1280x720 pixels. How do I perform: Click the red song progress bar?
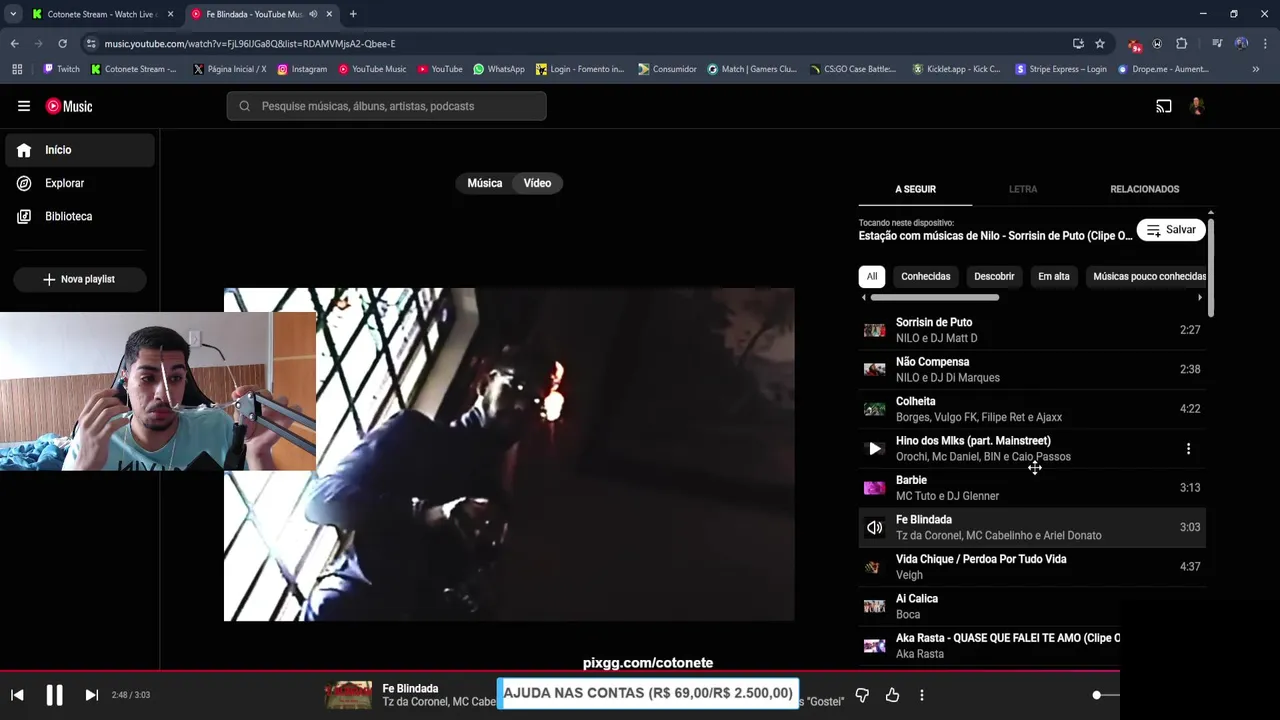tap(560, 672)
